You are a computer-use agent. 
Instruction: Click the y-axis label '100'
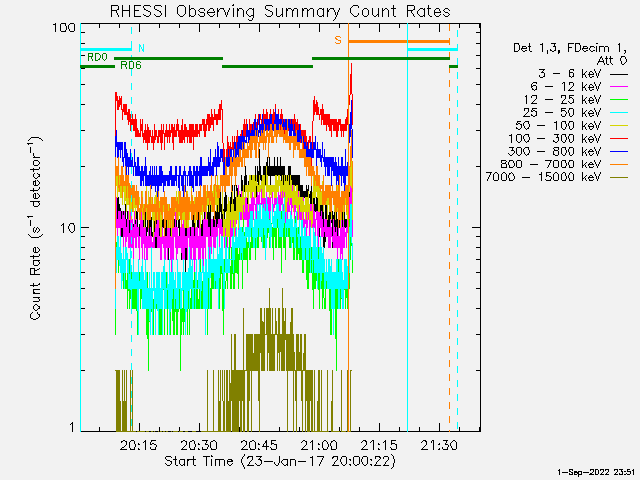[x=64, y=28]
